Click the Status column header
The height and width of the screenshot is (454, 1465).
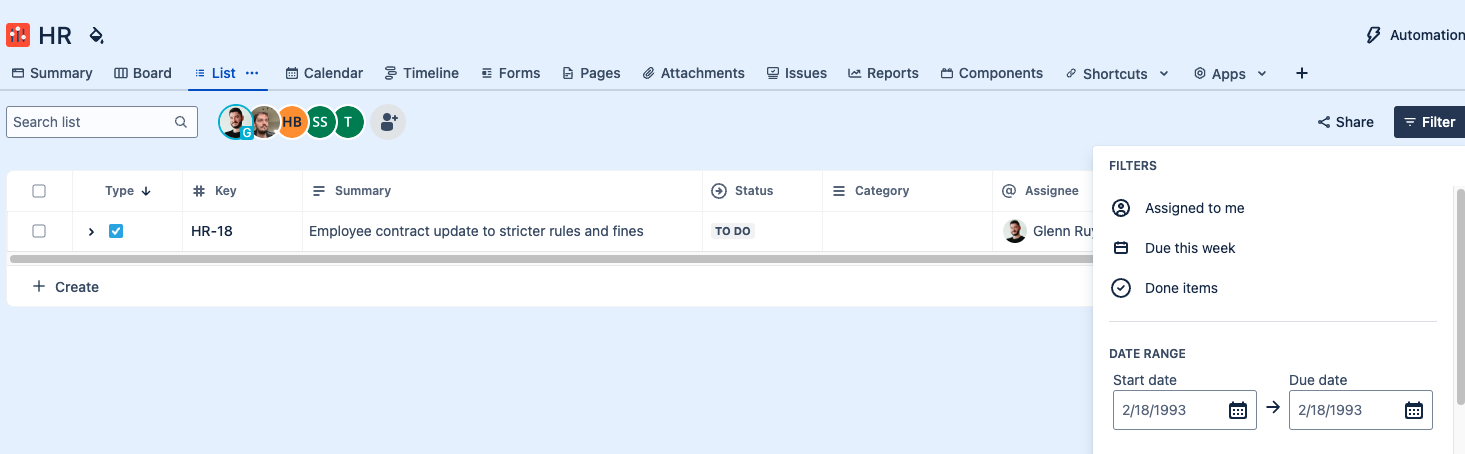coord(762,191)
